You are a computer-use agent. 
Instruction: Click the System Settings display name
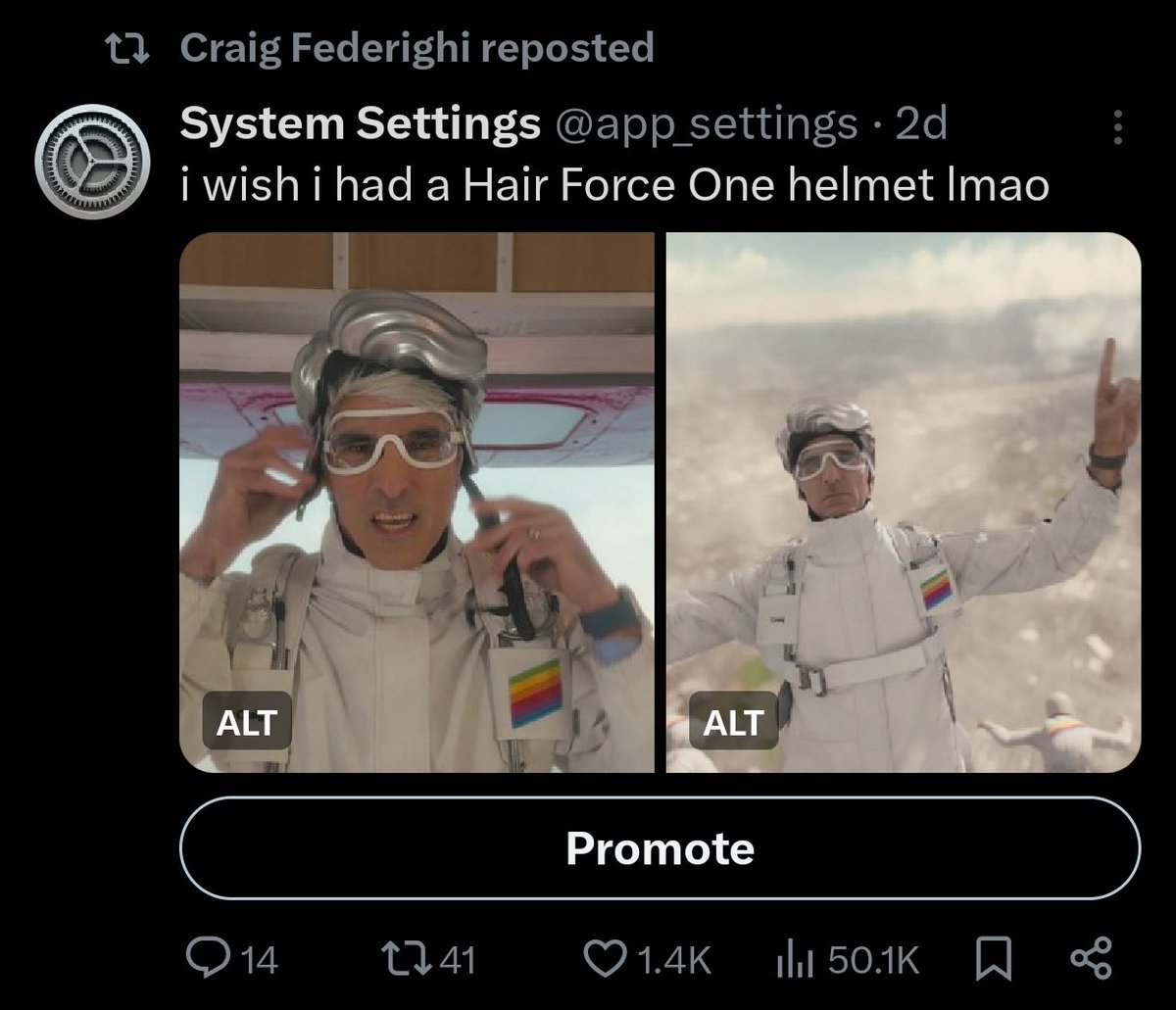tap(360, 124)
